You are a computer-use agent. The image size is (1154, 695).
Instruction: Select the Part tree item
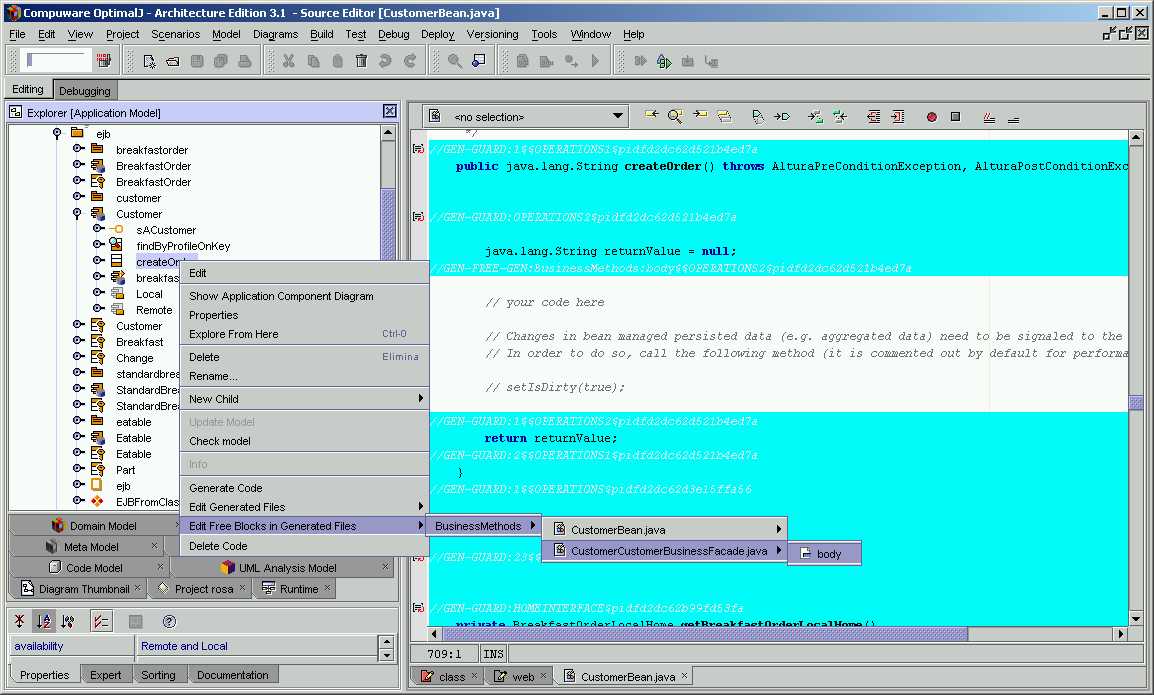pyautogui.click(x=125, y=470)
